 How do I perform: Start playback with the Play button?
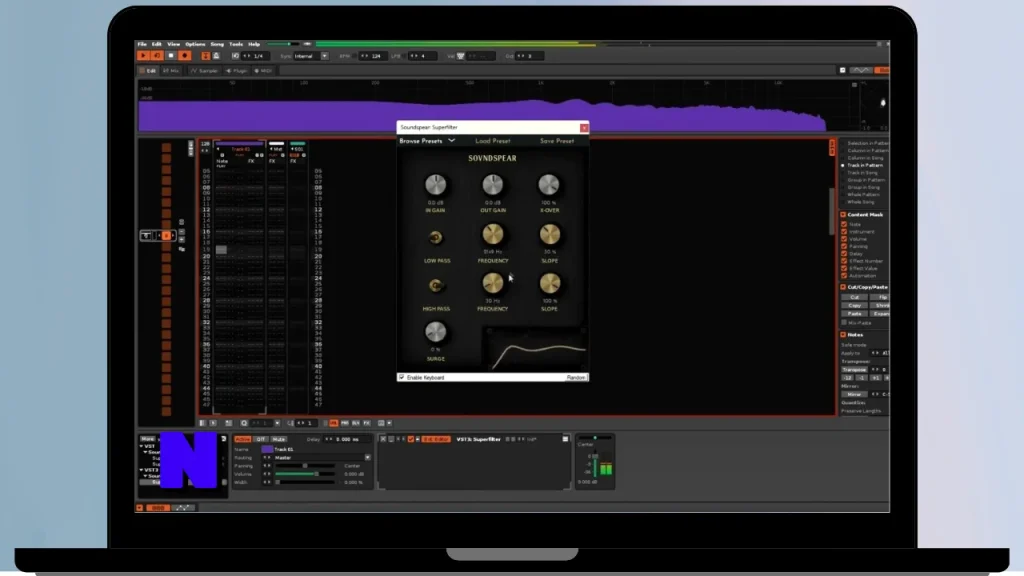coord(143,56)
